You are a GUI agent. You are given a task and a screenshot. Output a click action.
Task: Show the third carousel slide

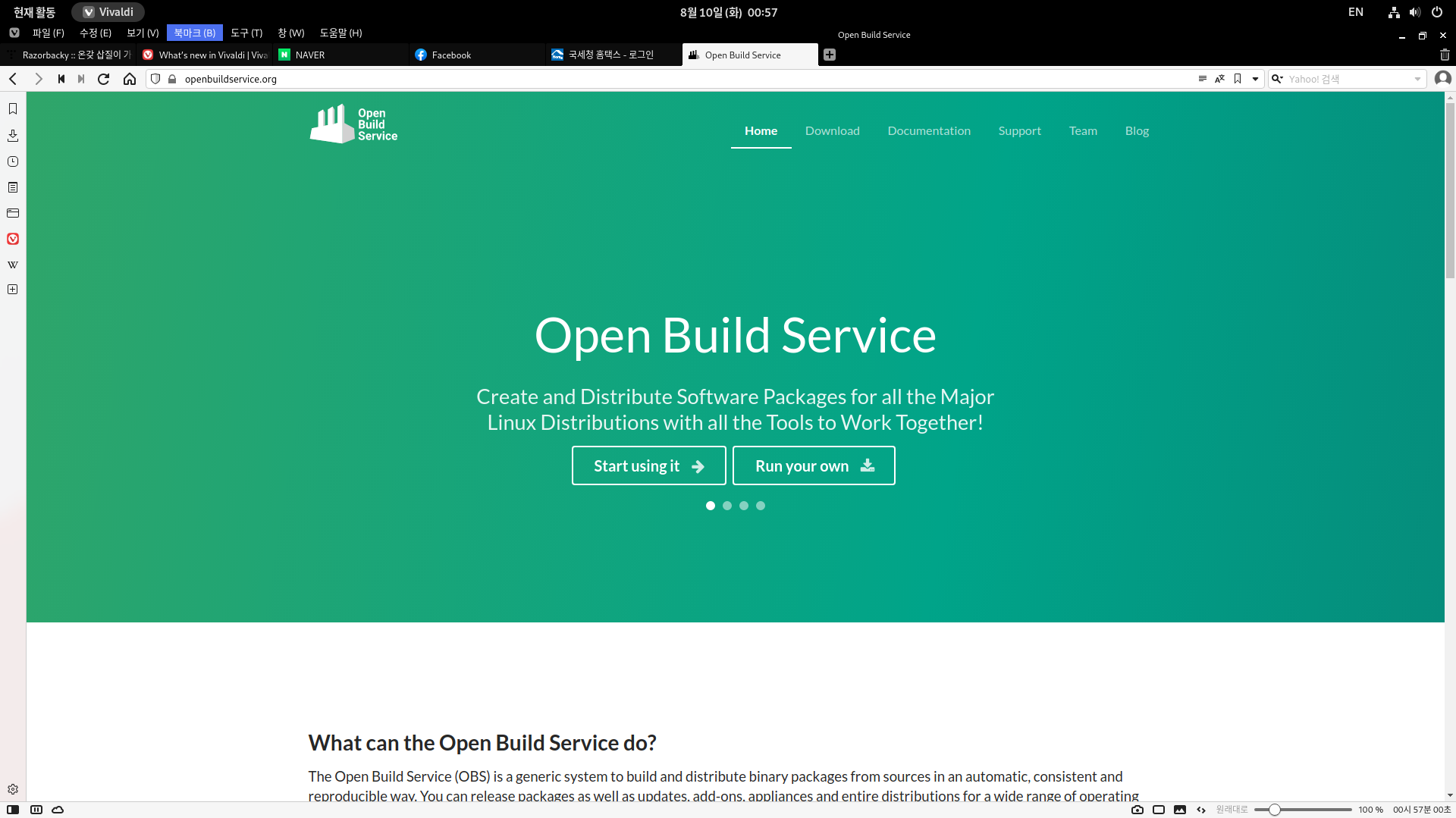744,506
